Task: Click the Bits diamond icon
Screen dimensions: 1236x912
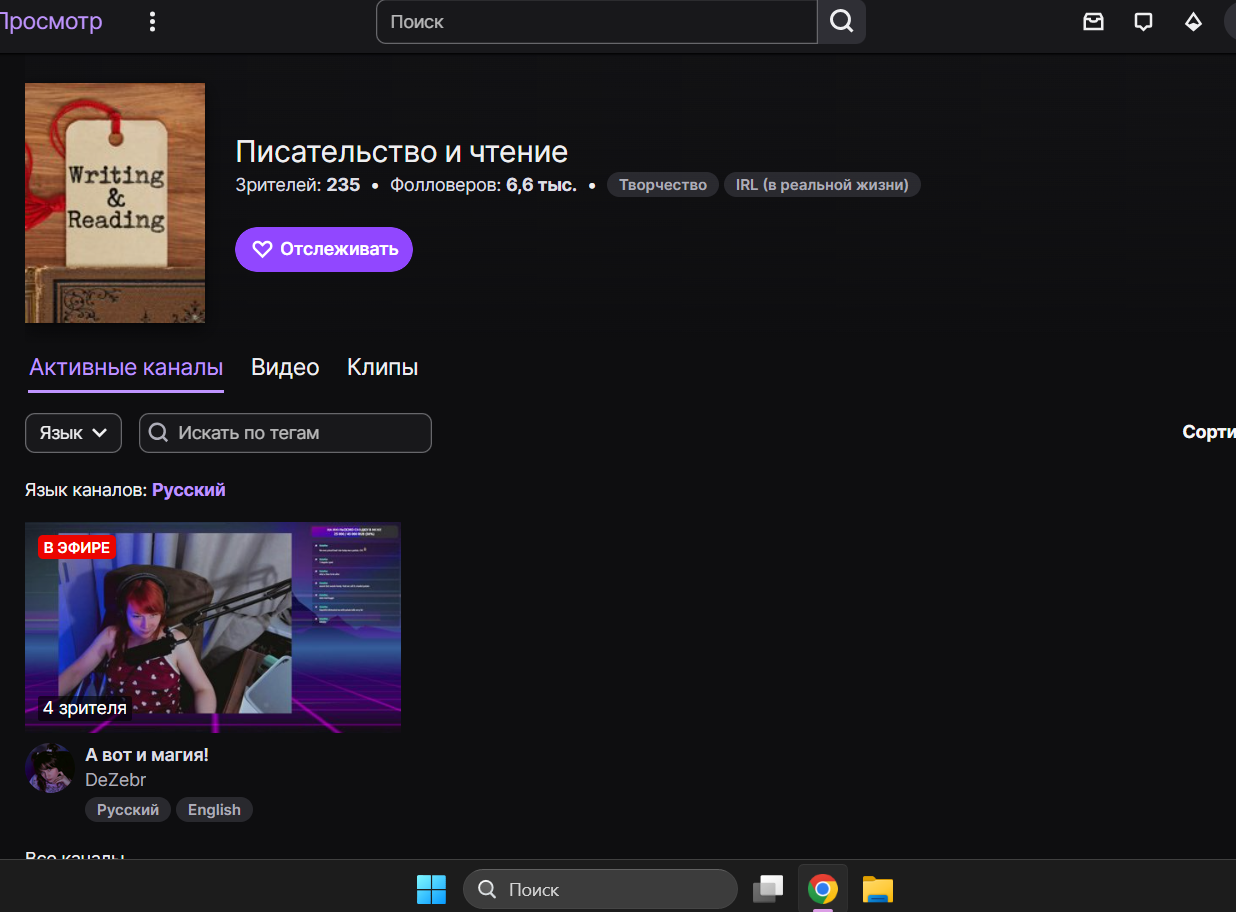Action: (1193, 21)
